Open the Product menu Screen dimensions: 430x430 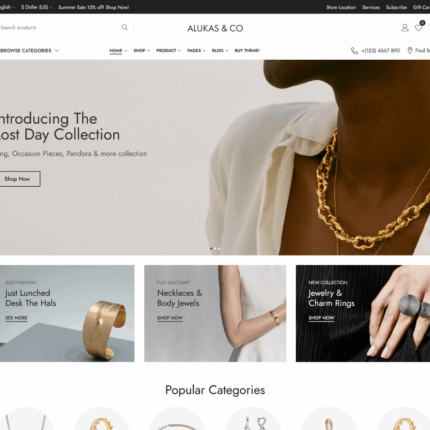coord(168,51)
